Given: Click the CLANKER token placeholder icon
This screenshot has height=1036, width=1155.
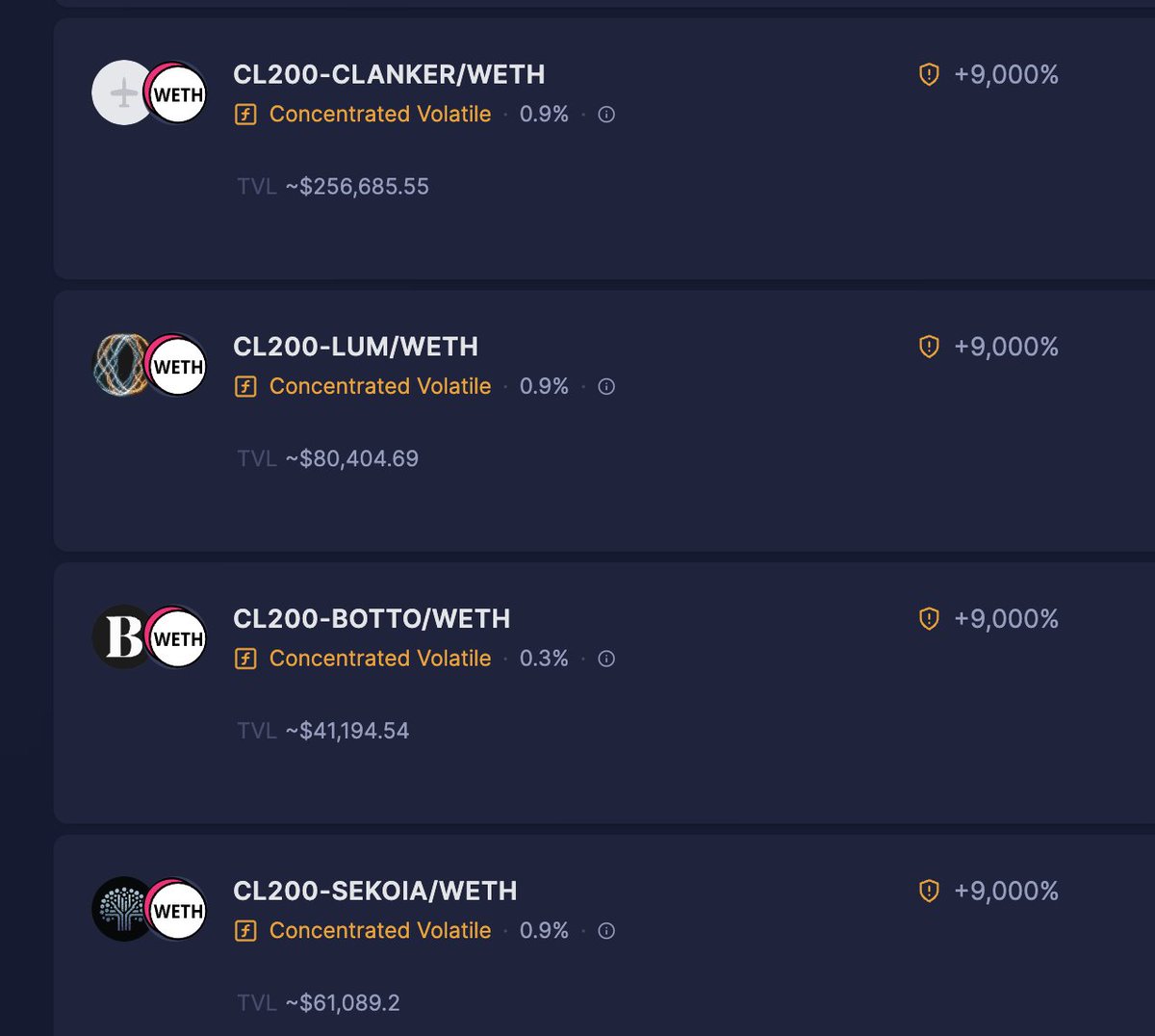Looking at the screenshot, I should (118, 93).
